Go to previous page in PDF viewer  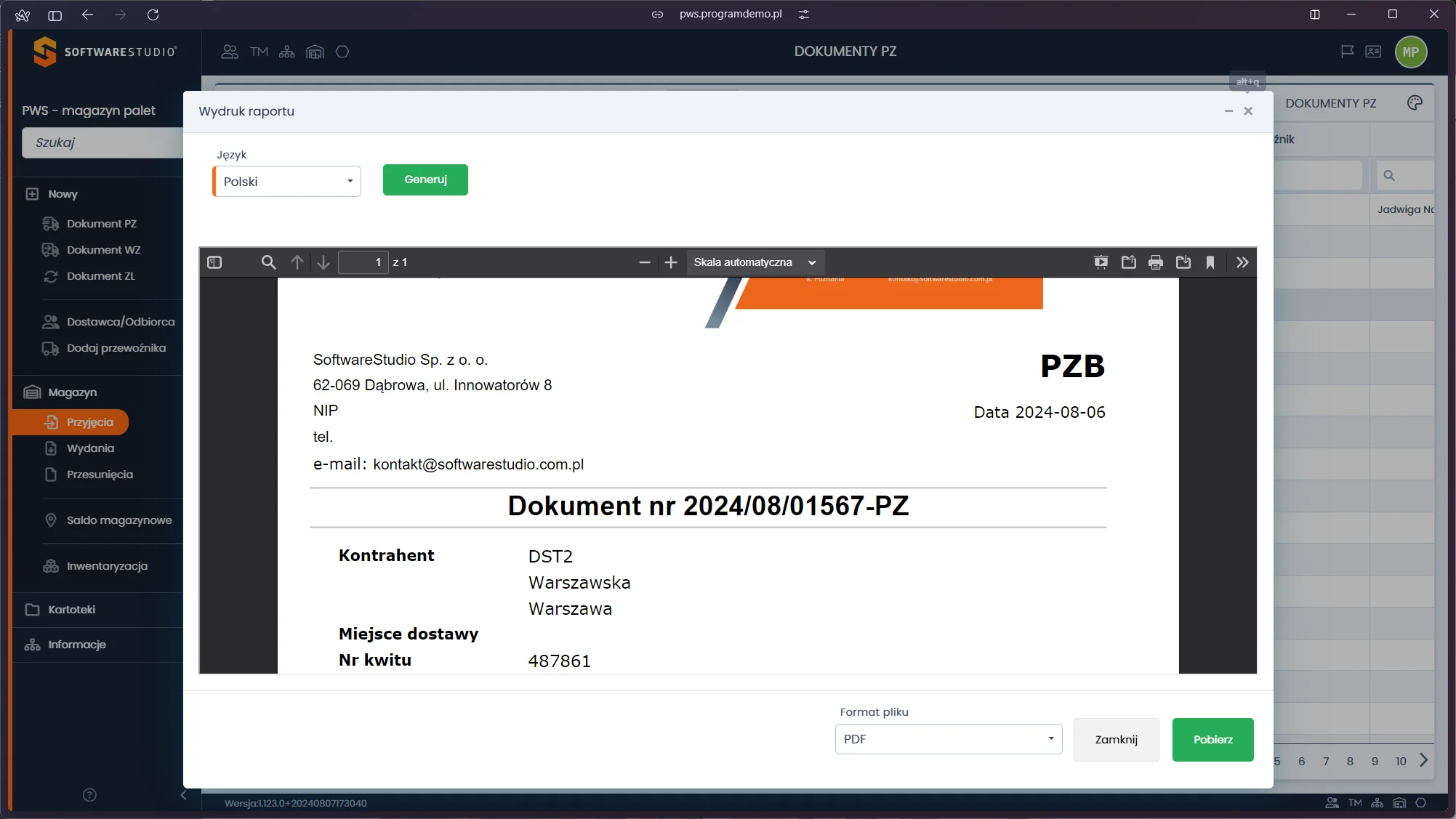tap(297, 262)
